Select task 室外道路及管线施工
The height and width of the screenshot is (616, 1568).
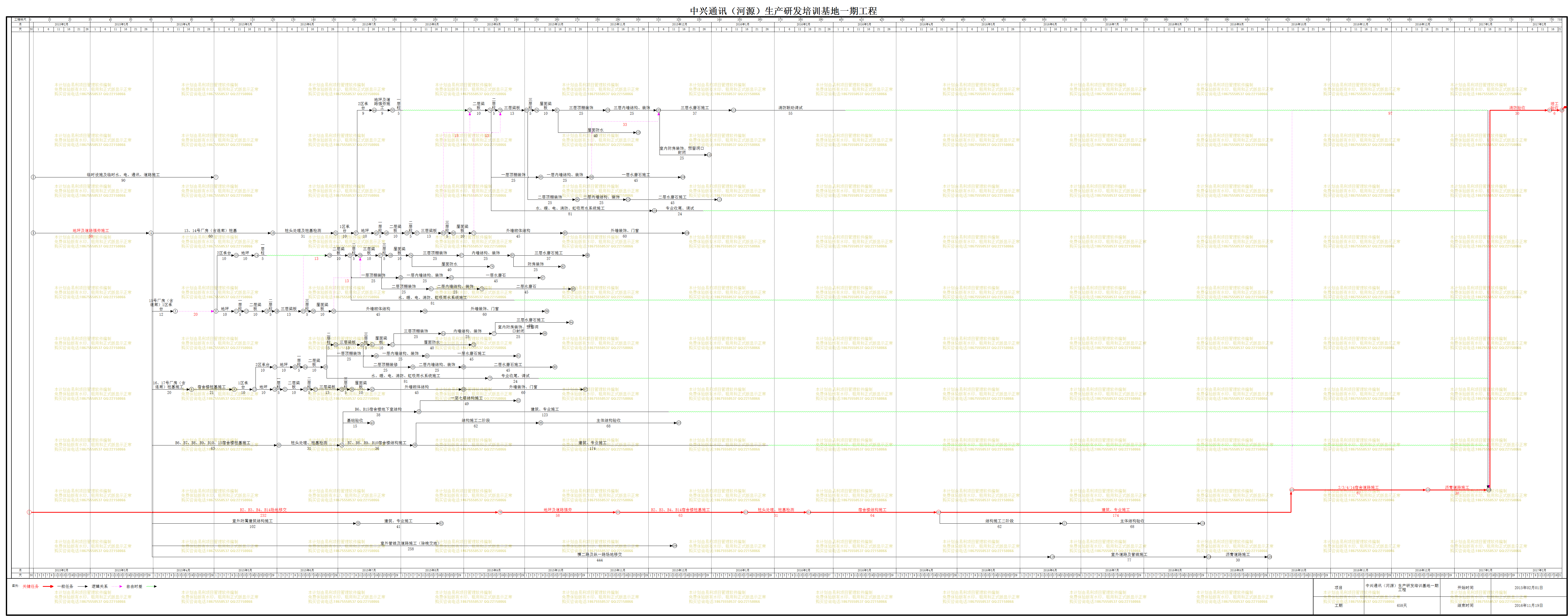point(1129,555)
